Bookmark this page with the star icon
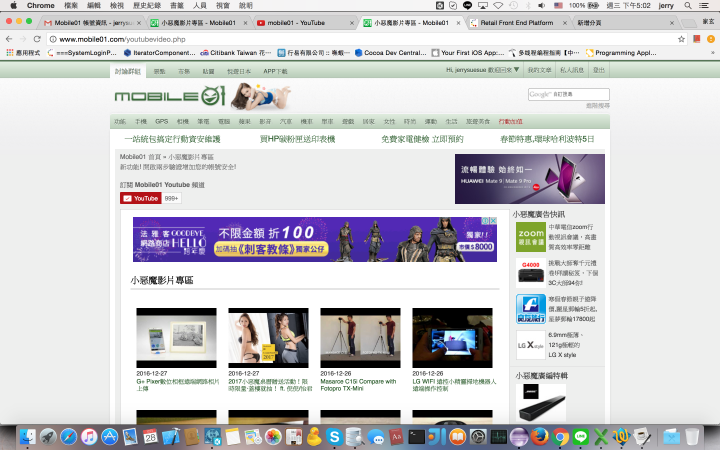The width and height of the screenshot is (720, 450). click(x=681, y=39)
